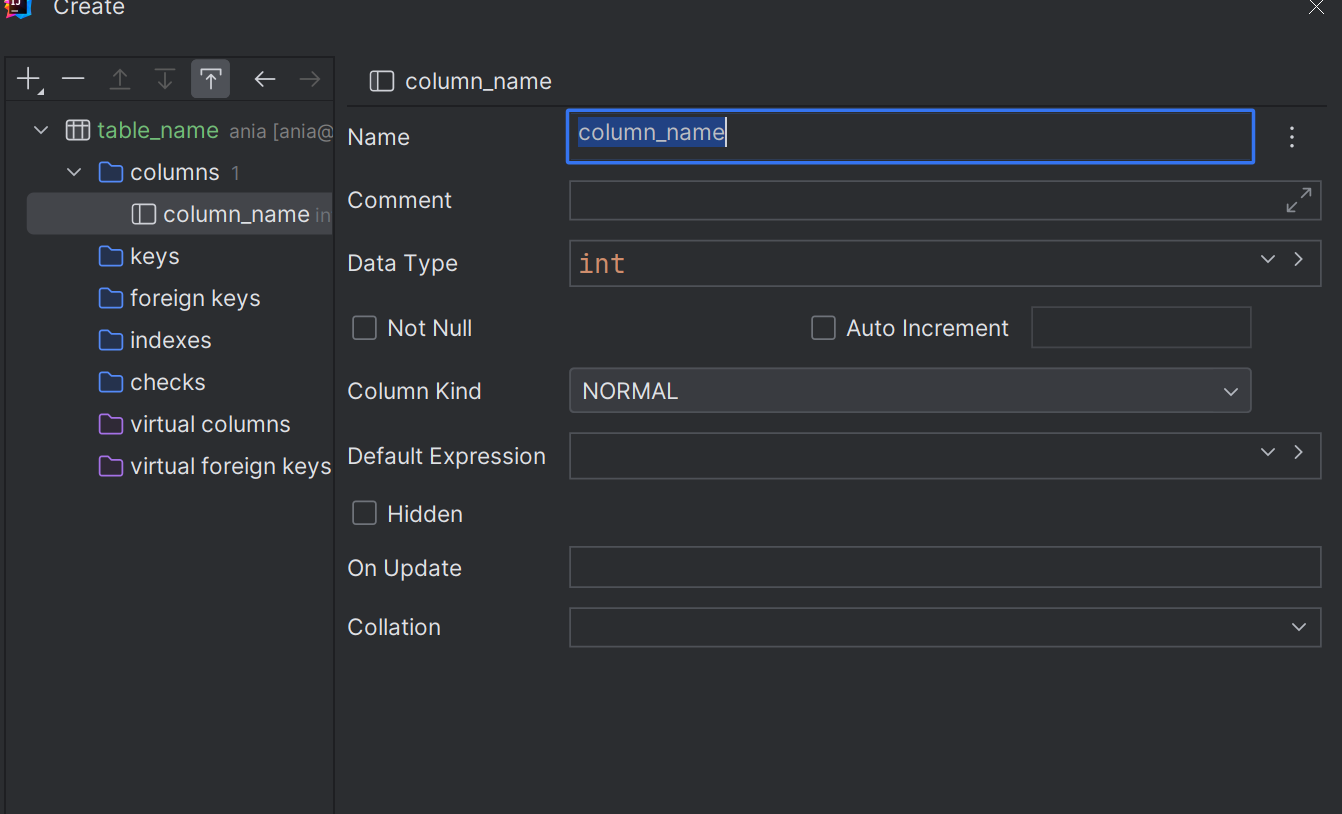Select the keys tree item
Screen dimensions: 1342x814
[155, 256]
